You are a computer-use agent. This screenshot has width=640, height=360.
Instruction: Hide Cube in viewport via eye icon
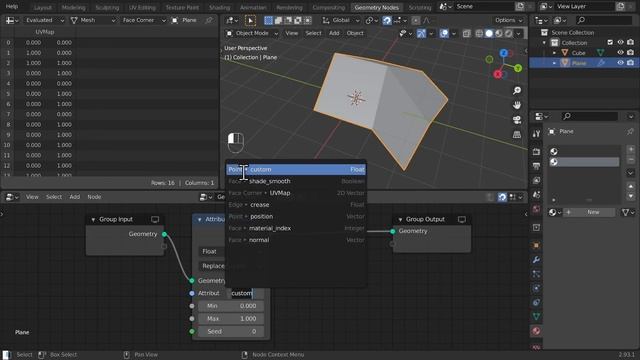click(620, 53)
